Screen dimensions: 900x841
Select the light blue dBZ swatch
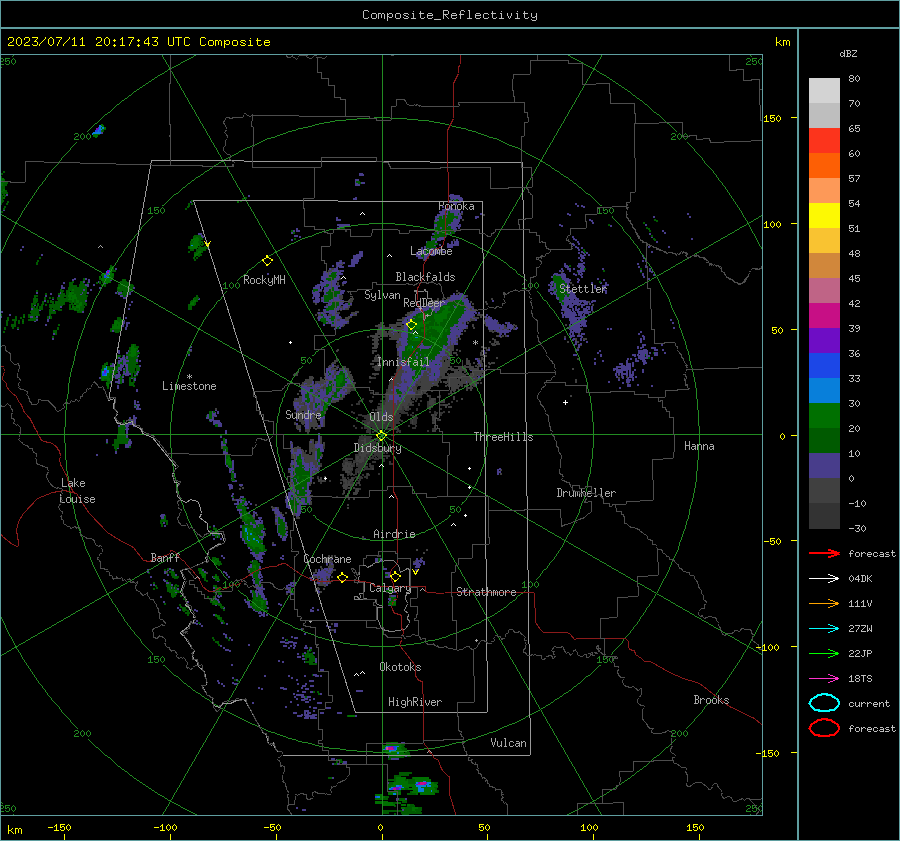click(x=824, y=390)
